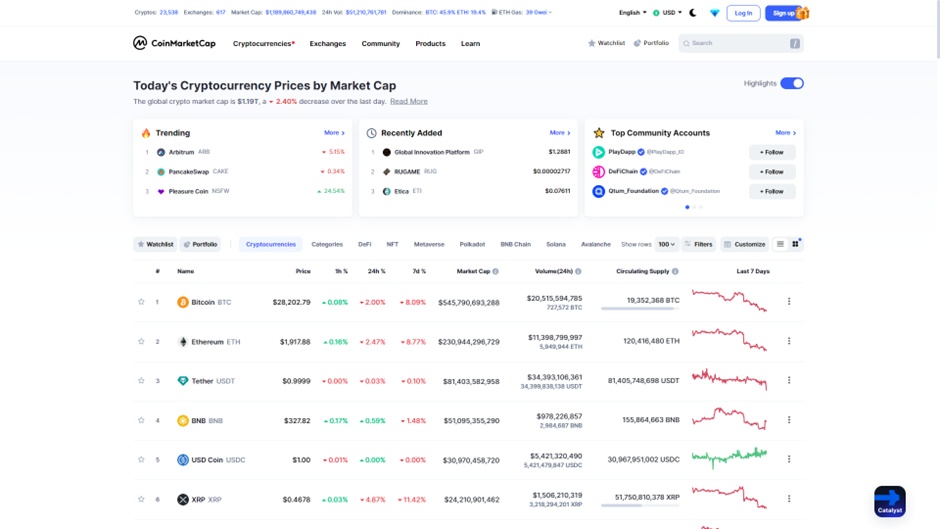Open the Exchanges nav menu
The width and height of the screenshot is (940, 529).
327,44
